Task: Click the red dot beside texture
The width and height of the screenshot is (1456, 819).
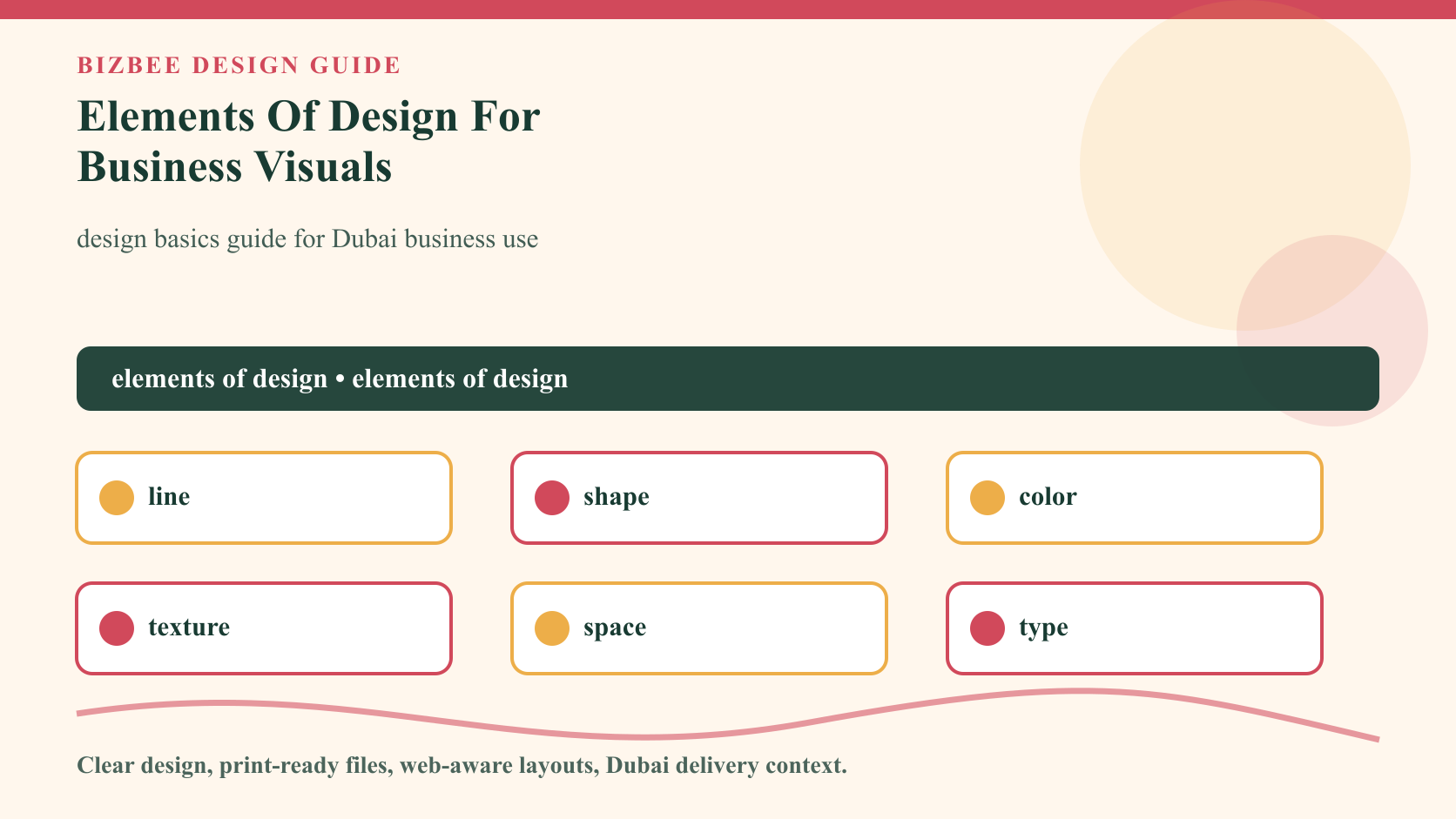Action: 117,628
